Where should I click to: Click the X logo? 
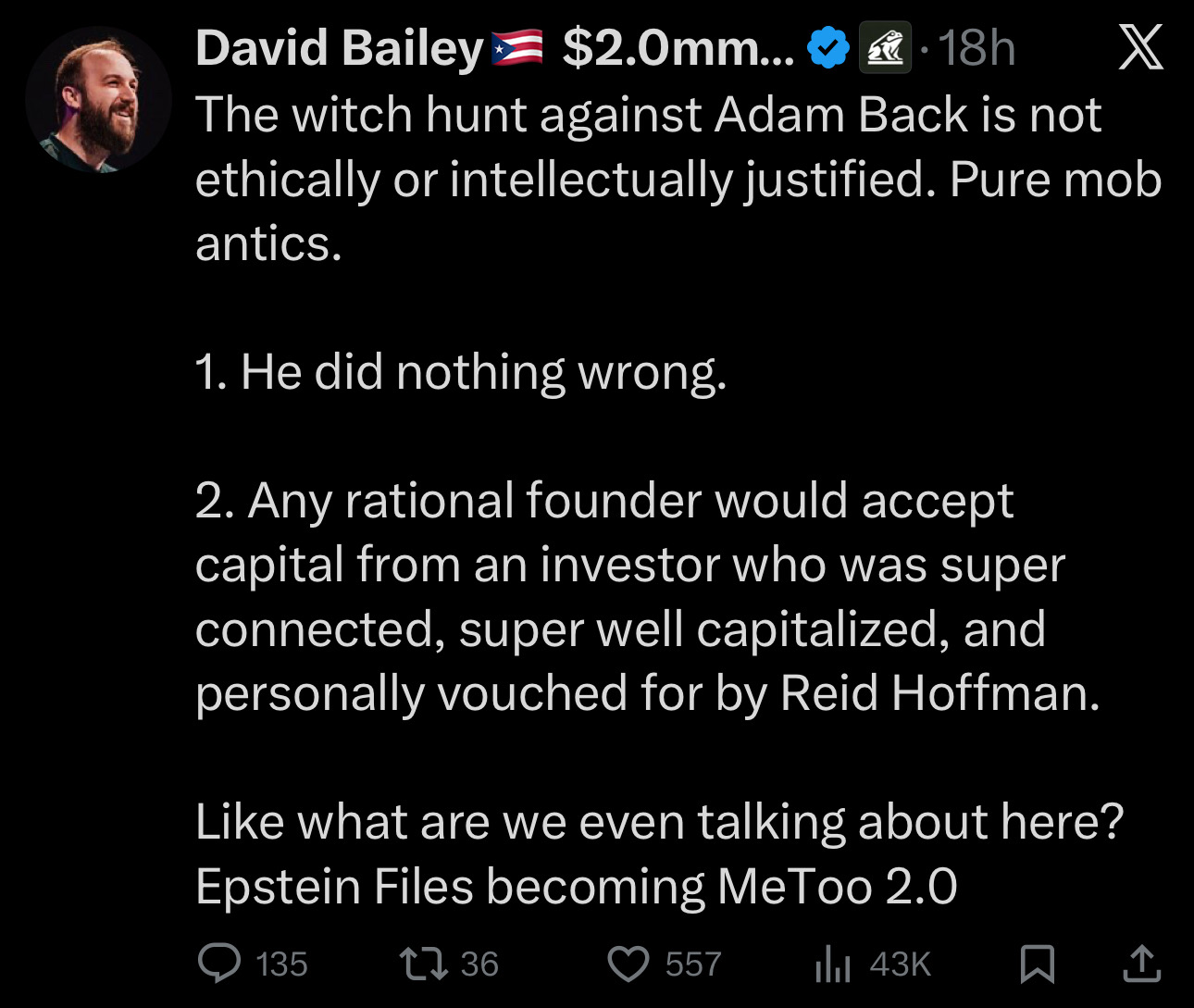pyautogui.click(x=1140, y=48)
